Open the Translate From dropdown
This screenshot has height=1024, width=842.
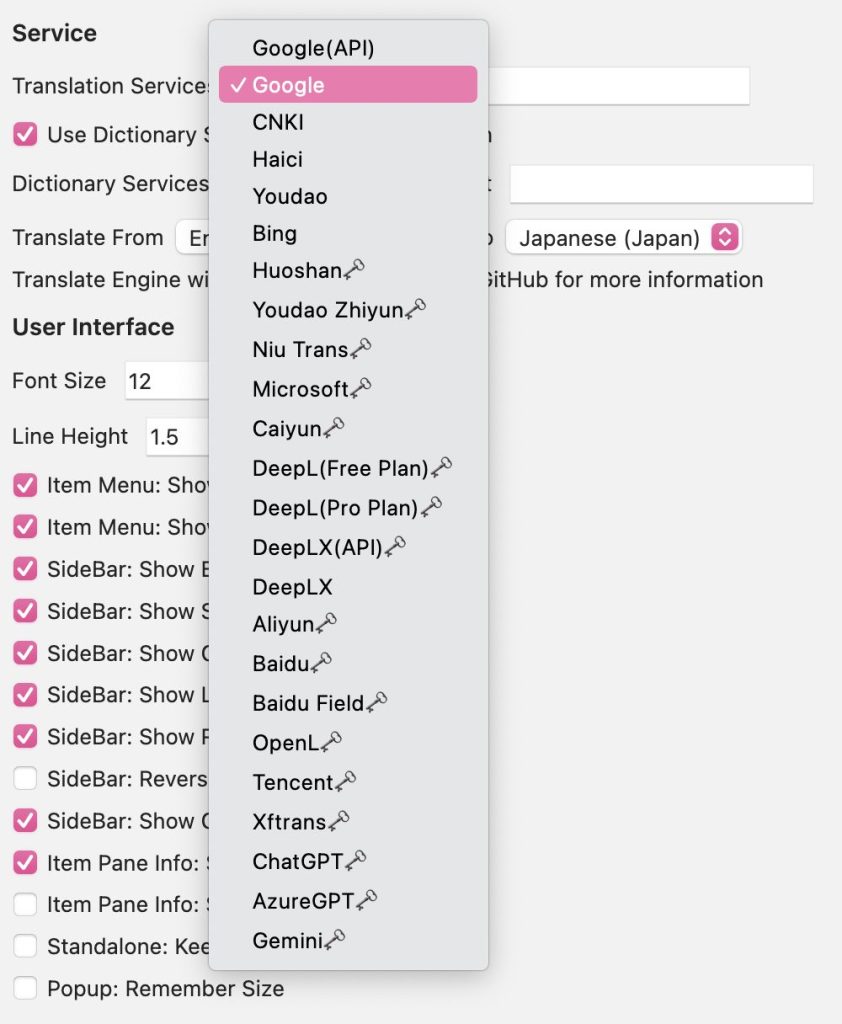tap(192, 238)
